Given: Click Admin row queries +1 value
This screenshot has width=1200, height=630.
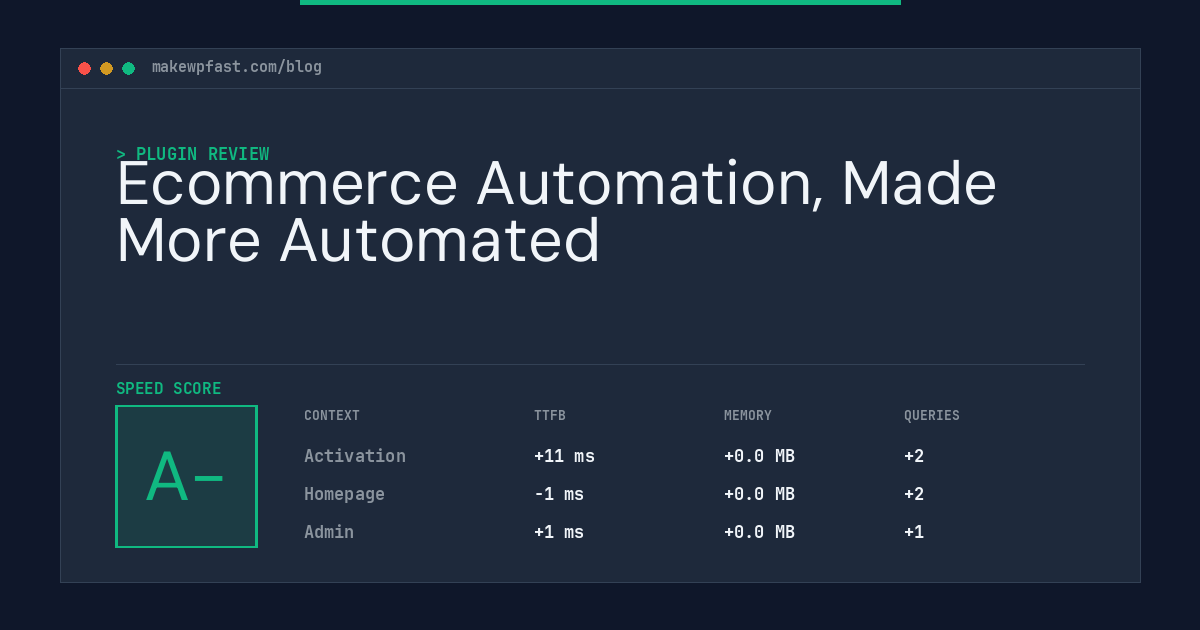Looking at the screenshot, I should tap(914, 532).
